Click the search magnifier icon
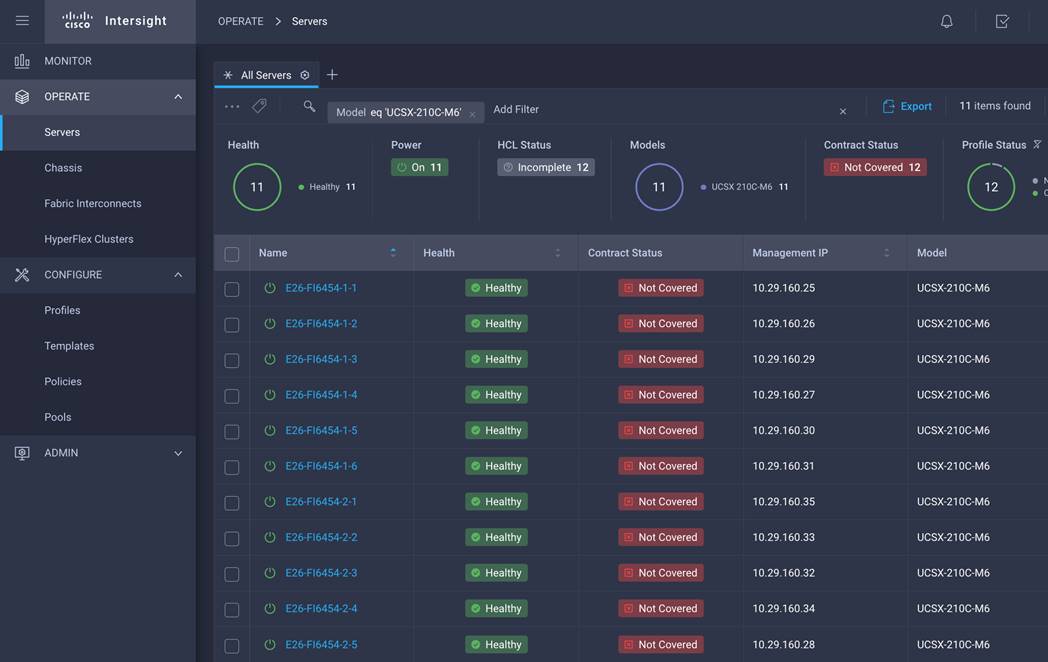 tap(309, 106)
